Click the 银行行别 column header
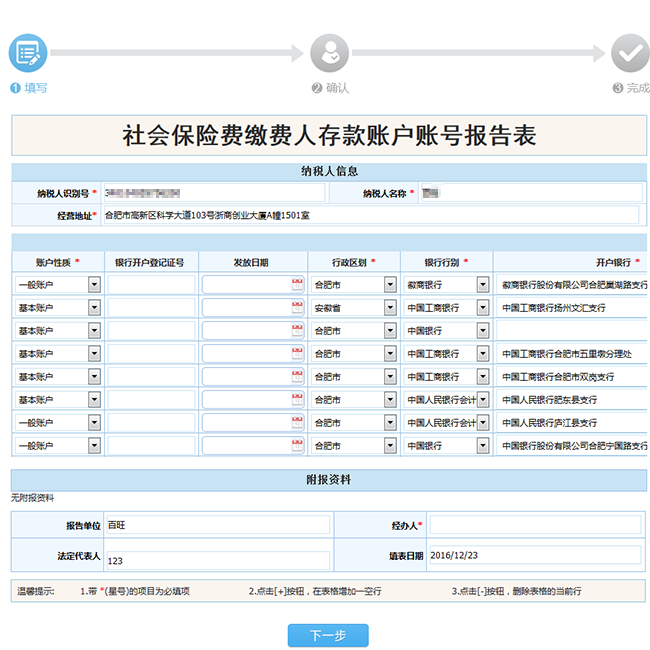The image size is (650, 650). coord(446,262)
